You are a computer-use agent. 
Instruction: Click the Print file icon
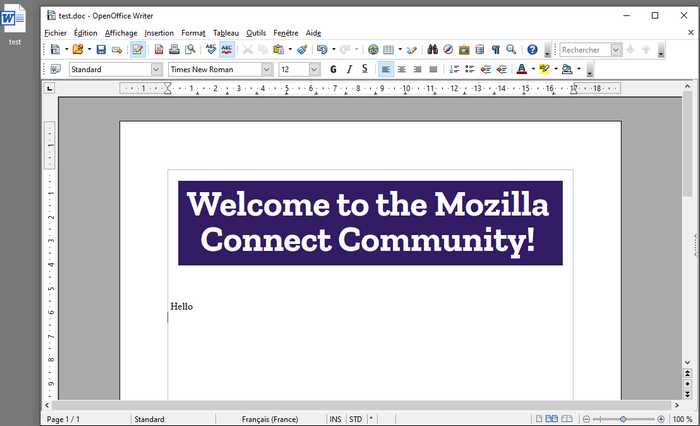(174, 49)
